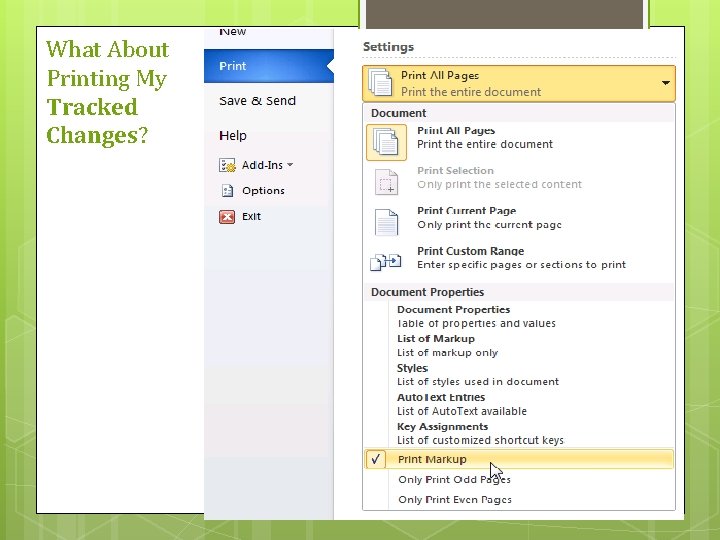Click the Print Current Page document icon
This screenshot has height=540, width=720.
(386, 222)
